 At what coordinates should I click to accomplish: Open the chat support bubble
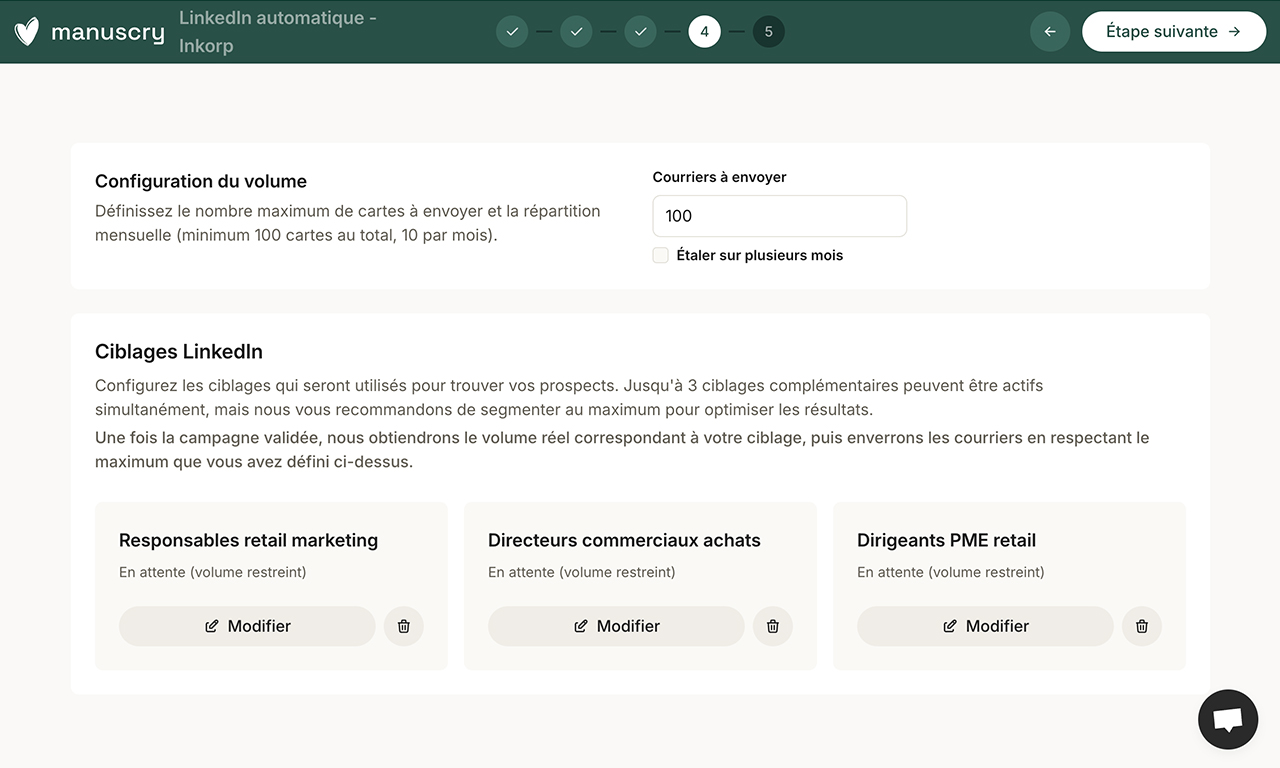1228,719
